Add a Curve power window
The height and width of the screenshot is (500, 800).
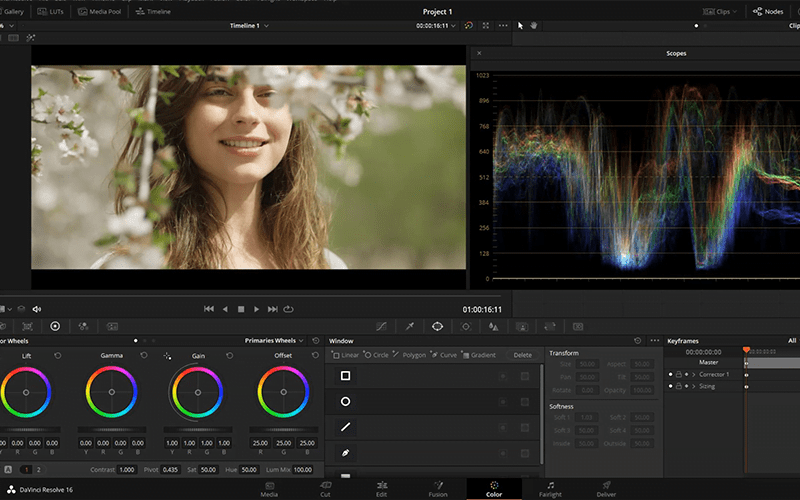tap(444, 355)
